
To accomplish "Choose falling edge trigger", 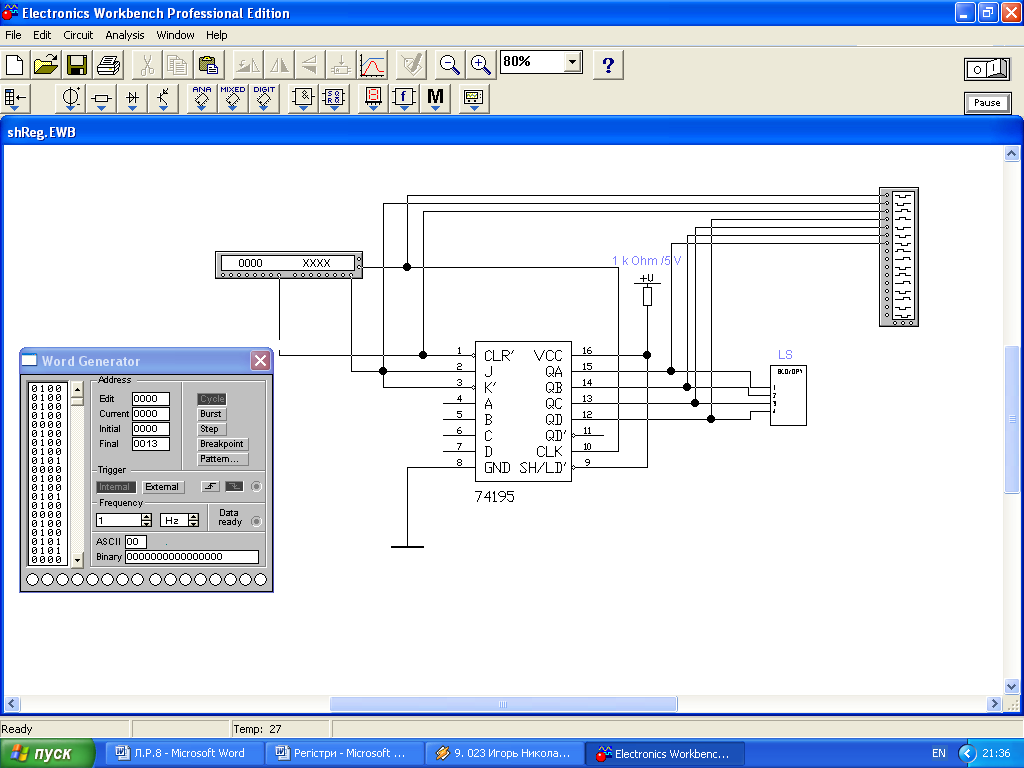I will pos(234,487).
